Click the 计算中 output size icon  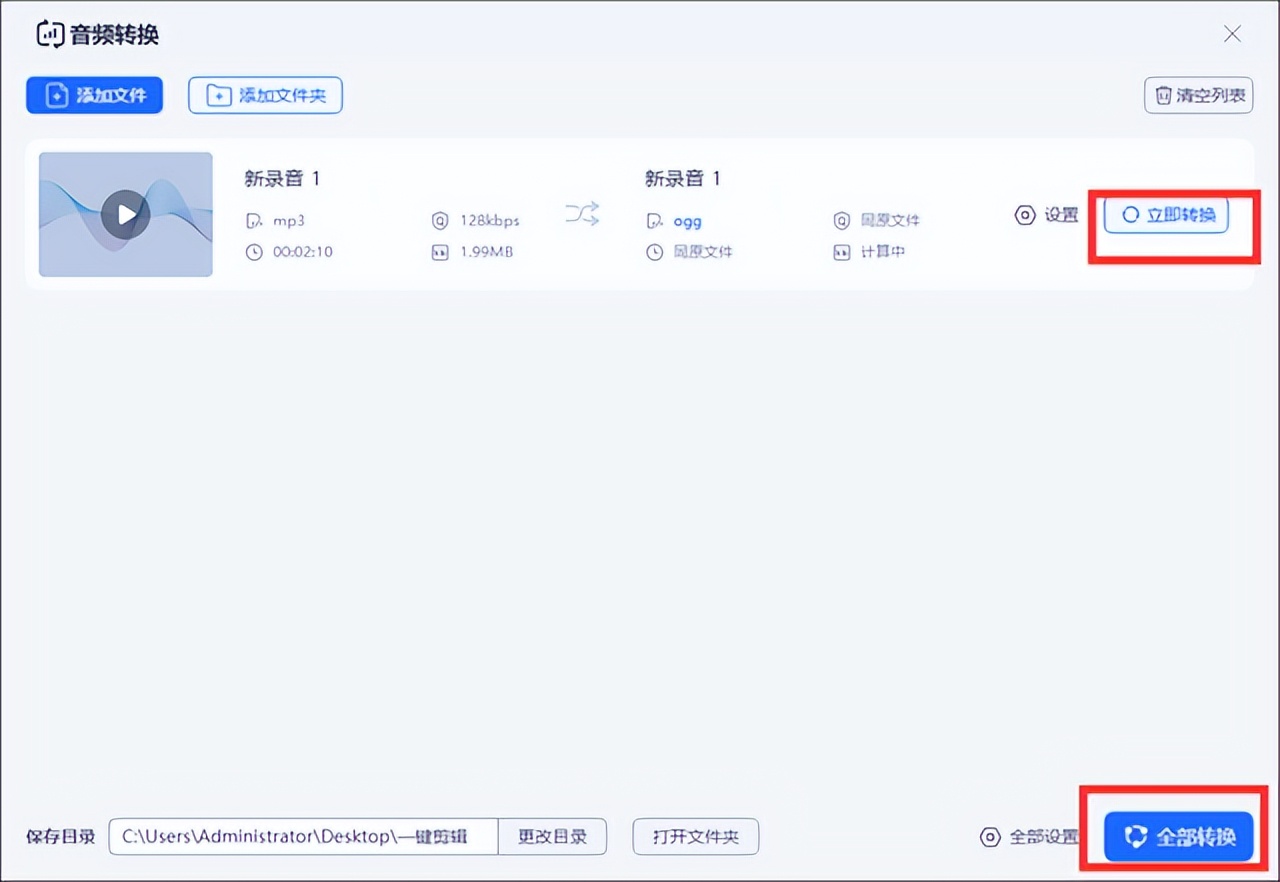[841, 252]
